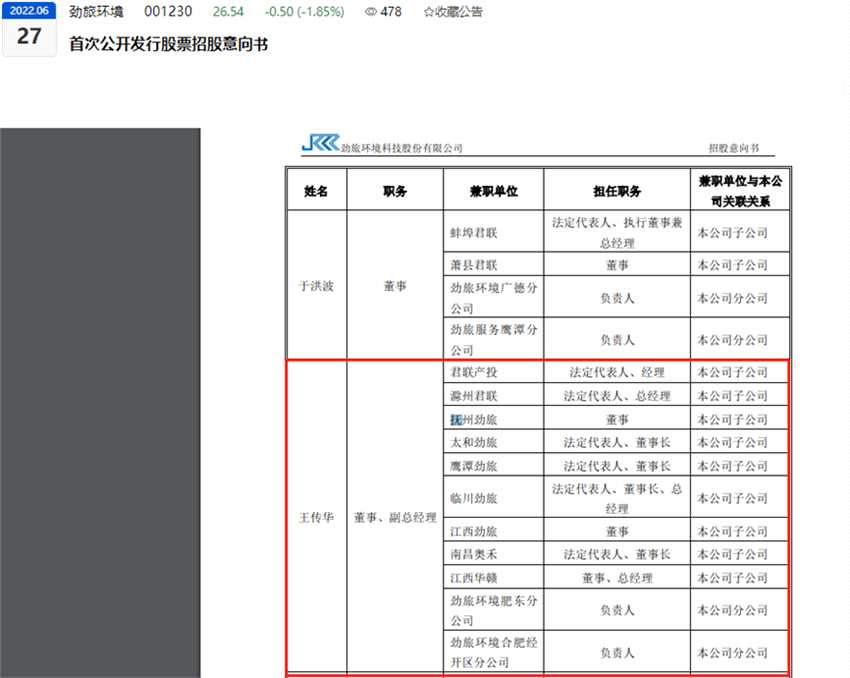
Task: Click the 董事、总经理 cell in 江西华赣 row
Action: pos(617,578)
